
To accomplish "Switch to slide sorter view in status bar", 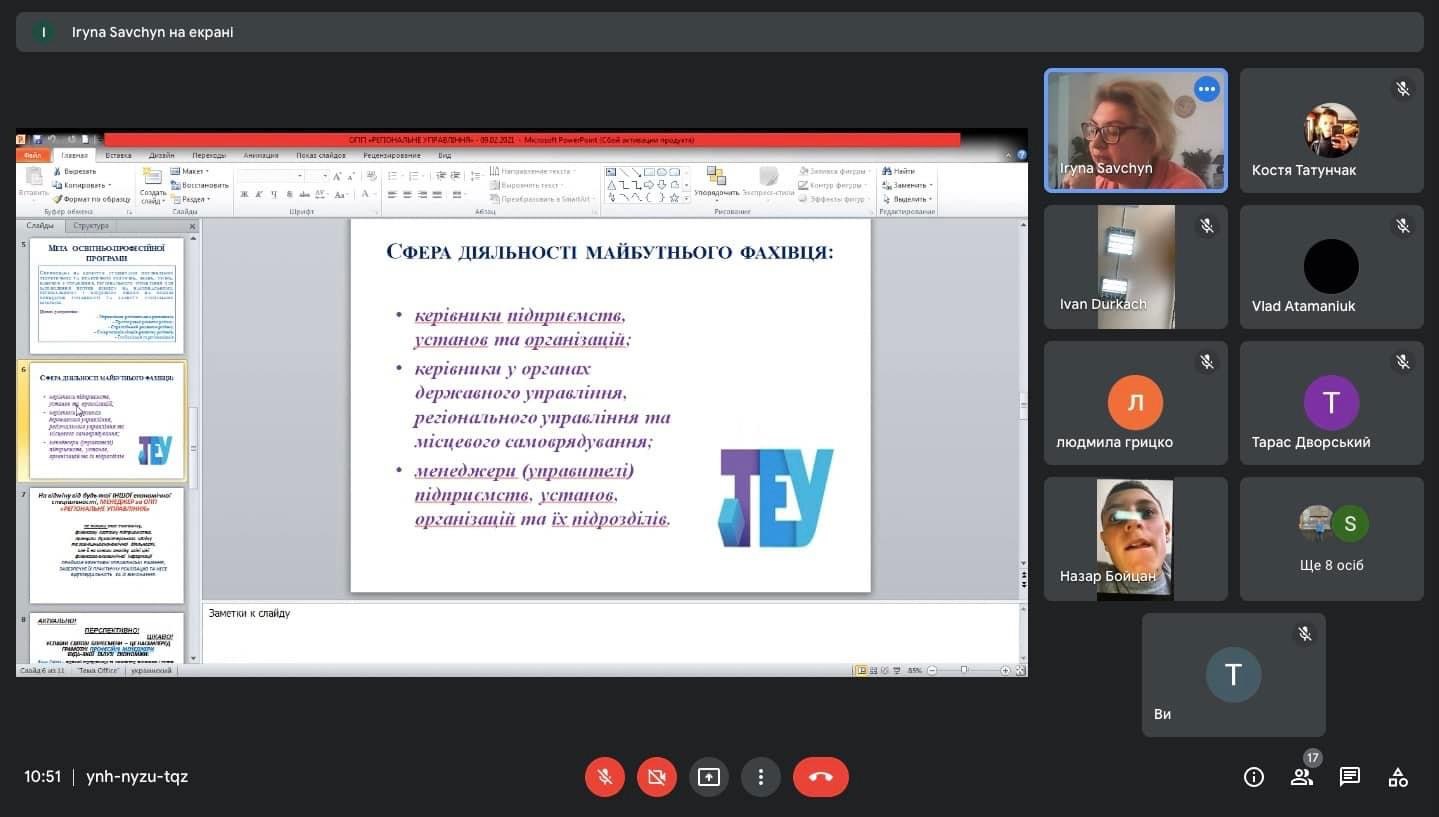I will point(872,670).
